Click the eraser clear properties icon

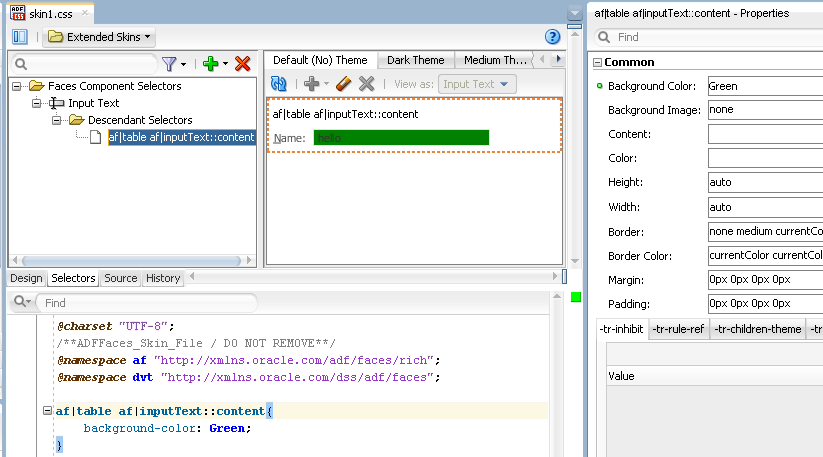coord(343,84)
